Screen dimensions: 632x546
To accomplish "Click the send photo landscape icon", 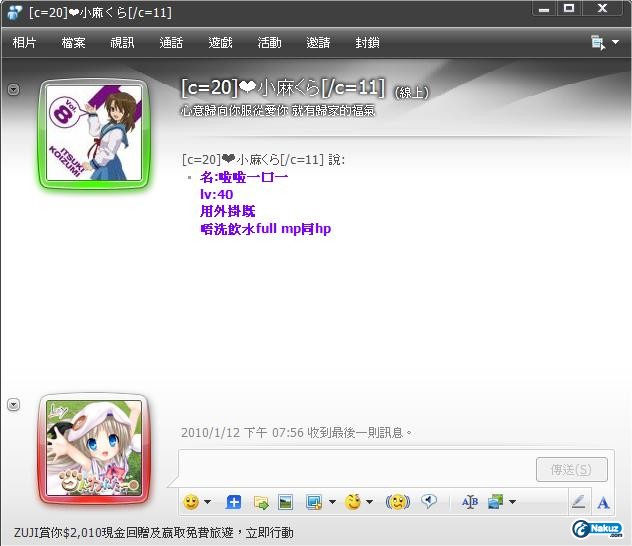I will pos(286,502).
